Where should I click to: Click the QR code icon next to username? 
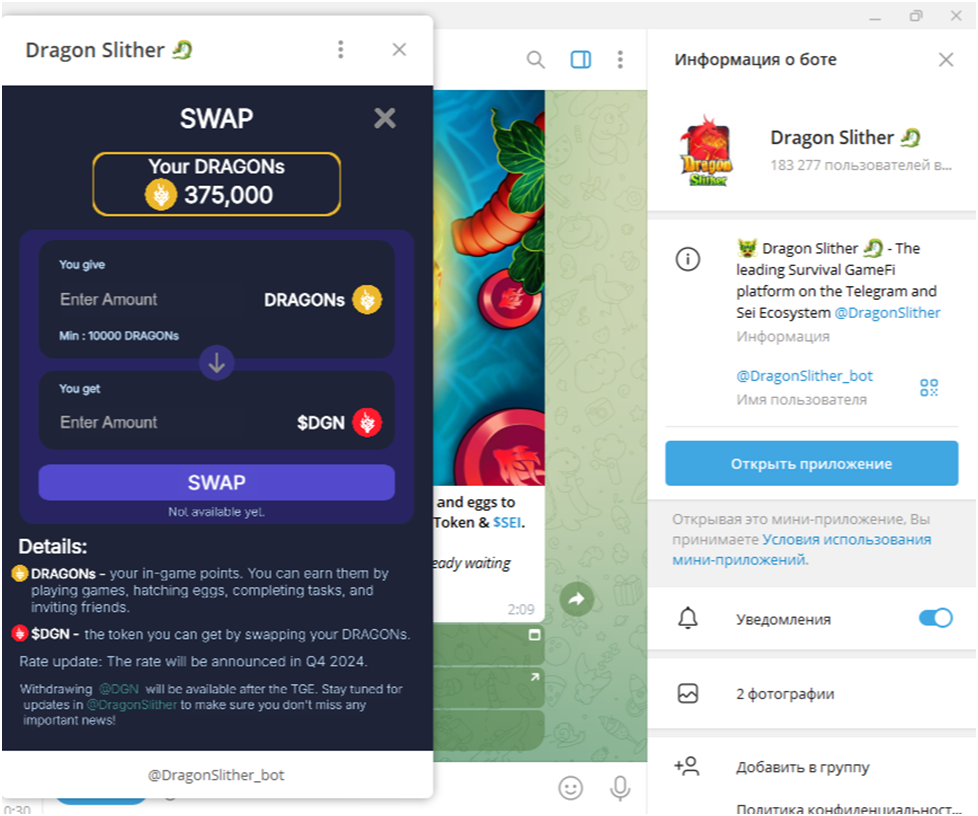(x=929, y=387)
